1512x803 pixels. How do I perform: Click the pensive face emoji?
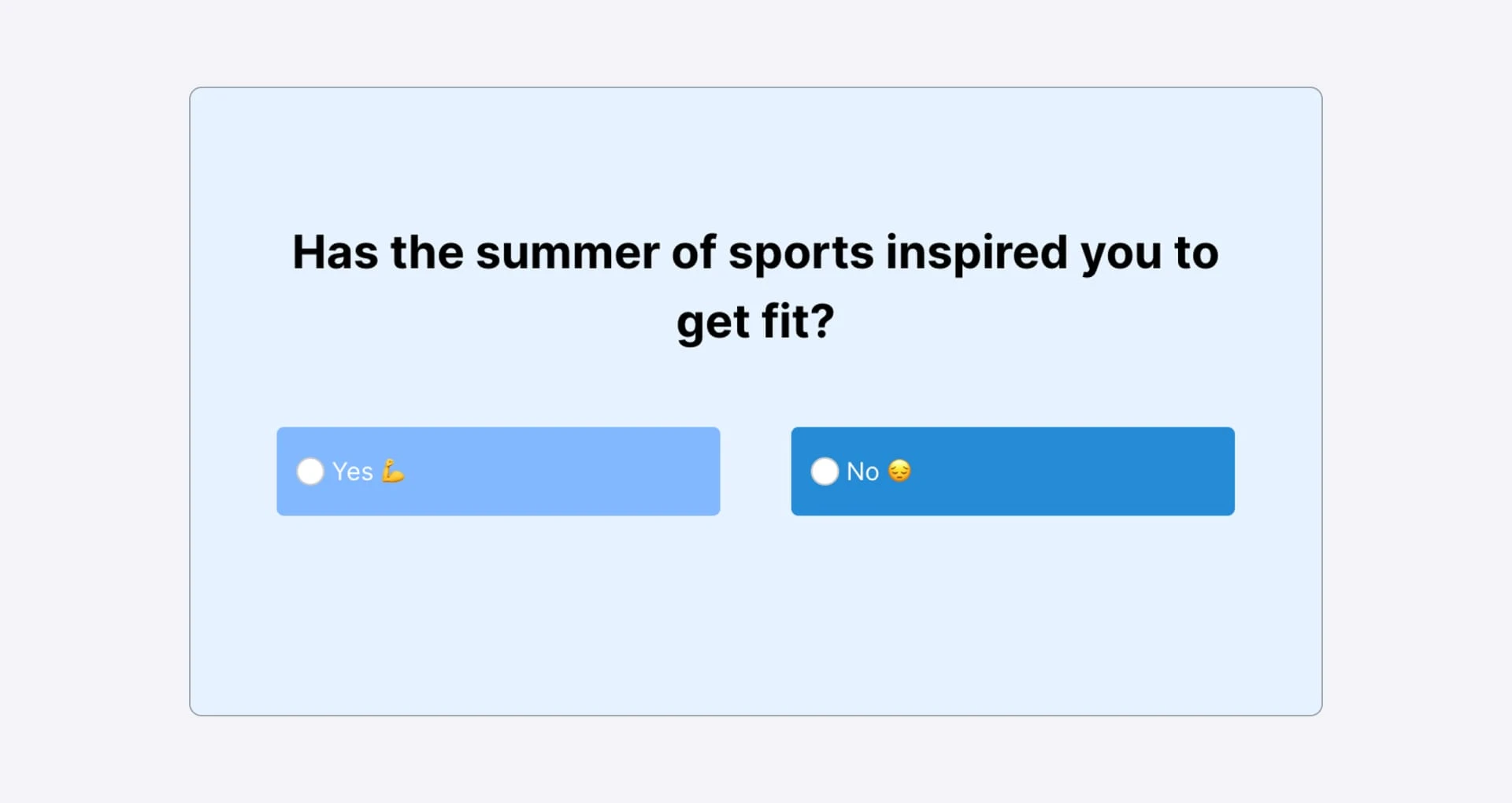pos(899,471)
